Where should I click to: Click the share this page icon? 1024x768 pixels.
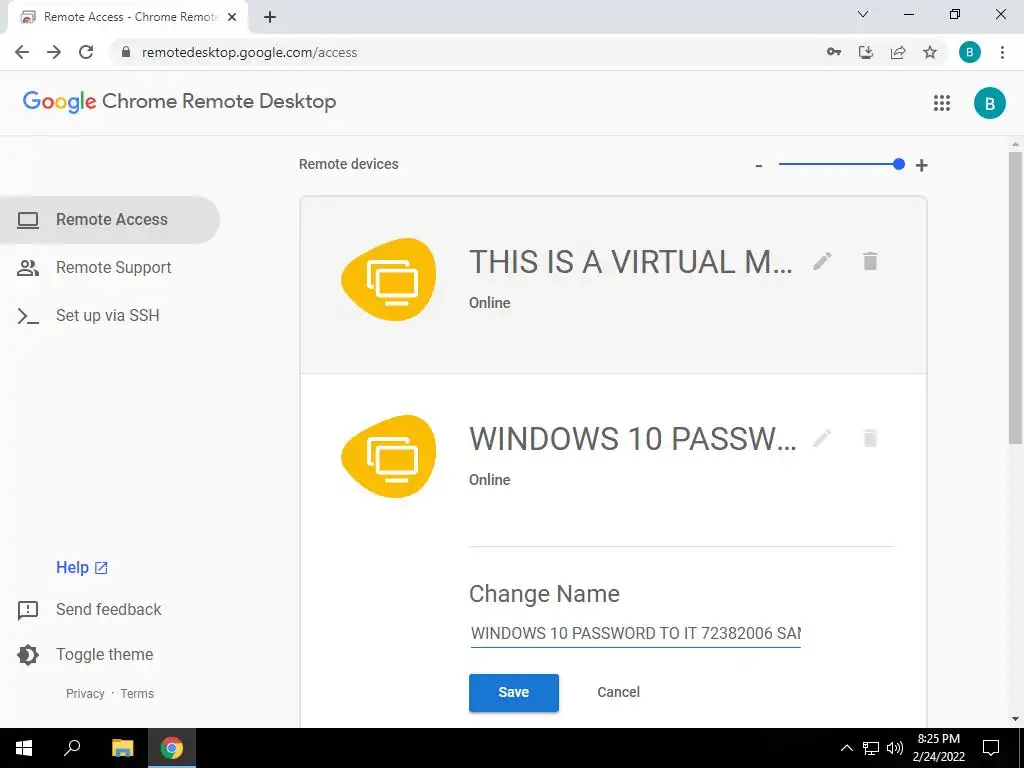[x=898, y=52]
